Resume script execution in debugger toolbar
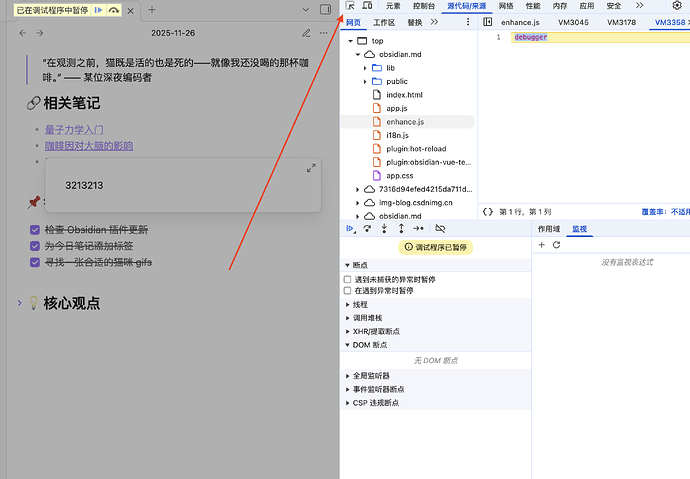This screenshot has height=479, width=690. click(350, 228)
